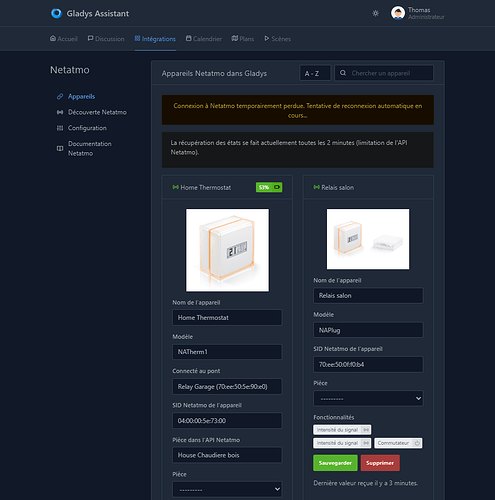Open the A - Z sort dropdown
Viewport: 495px width, 500px height.
pos(315,73)
